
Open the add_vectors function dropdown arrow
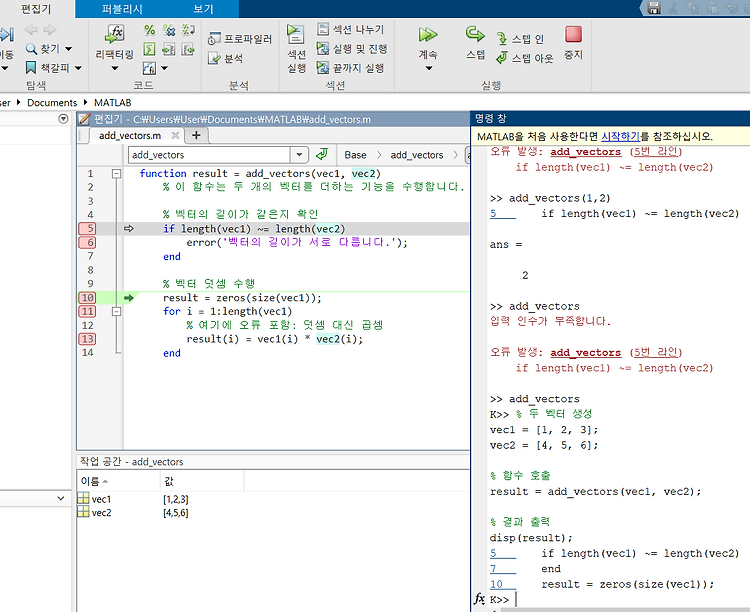tap(299, 155)
